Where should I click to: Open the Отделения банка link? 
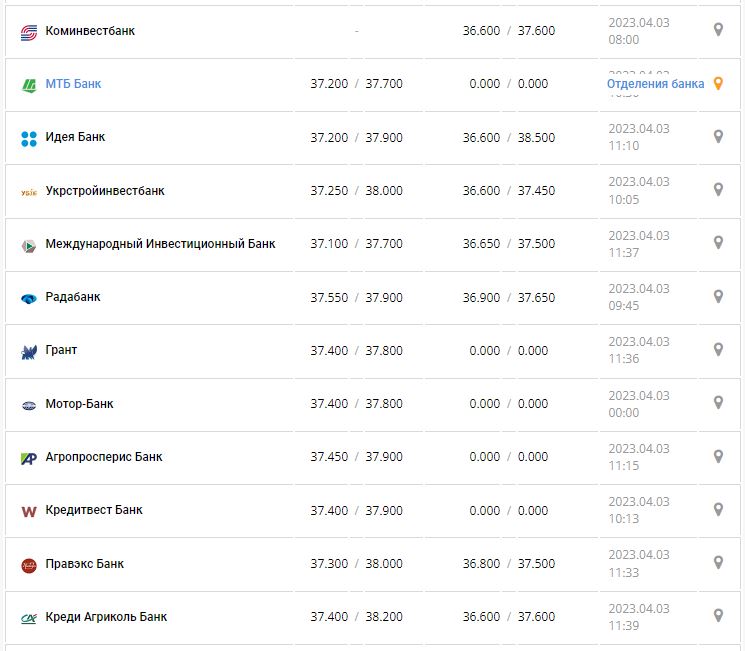click(655, 84)
